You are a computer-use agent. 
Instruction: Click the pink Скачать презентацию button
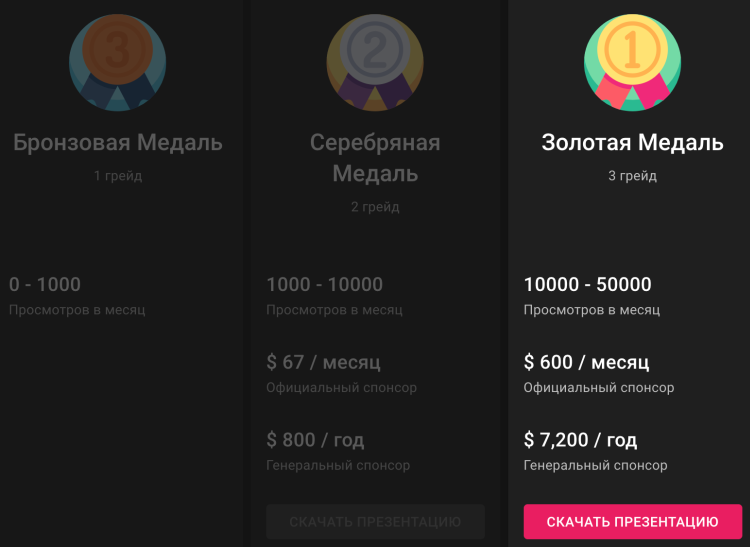632,522
